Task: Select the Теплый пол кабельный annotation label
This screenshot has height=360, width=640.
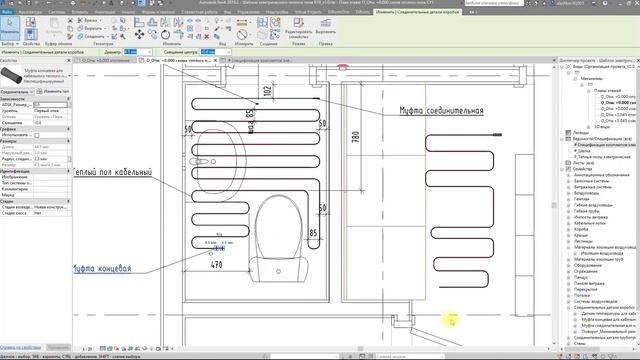Action: pyautogui.click(x=113, y=172)
